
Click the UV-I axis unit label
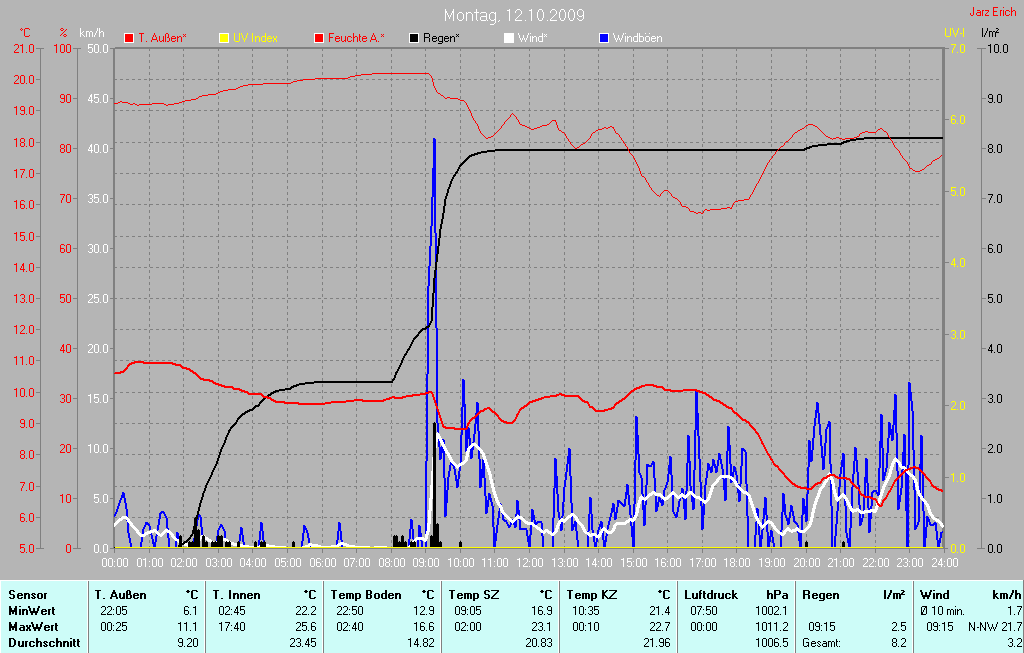pyautogui.click(x=954, y=33)
